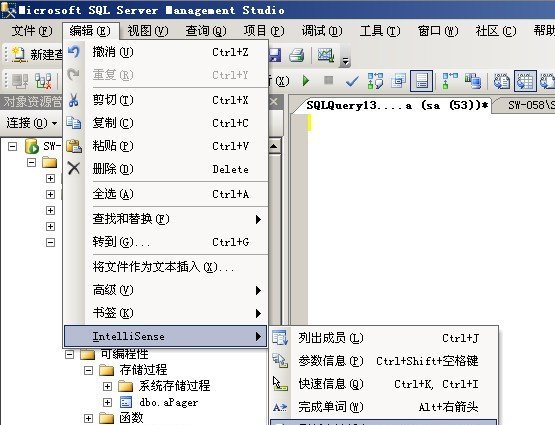Click the activity monitor chart icon
The image size is (555, 425).
[326, 55]
